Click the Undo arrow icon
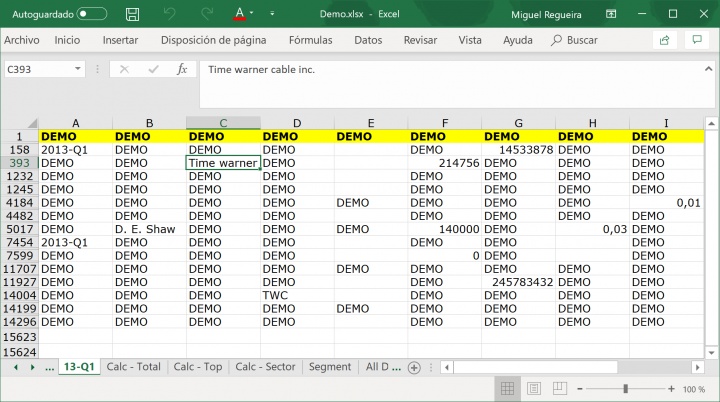Image resolution: width=720 pixels, height=402 pixels. pyautogui.click(x=169, y=14)
